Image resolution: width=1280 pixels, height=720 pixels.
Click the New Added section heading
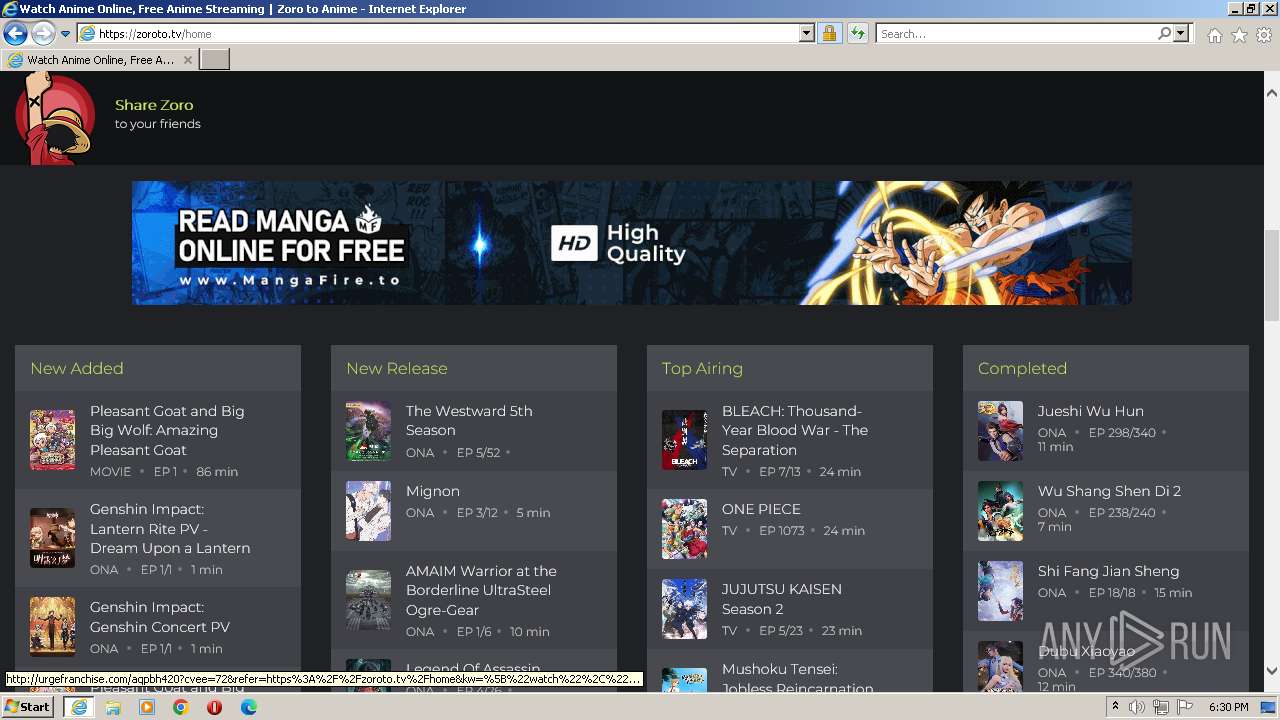[x=77, y=368]
